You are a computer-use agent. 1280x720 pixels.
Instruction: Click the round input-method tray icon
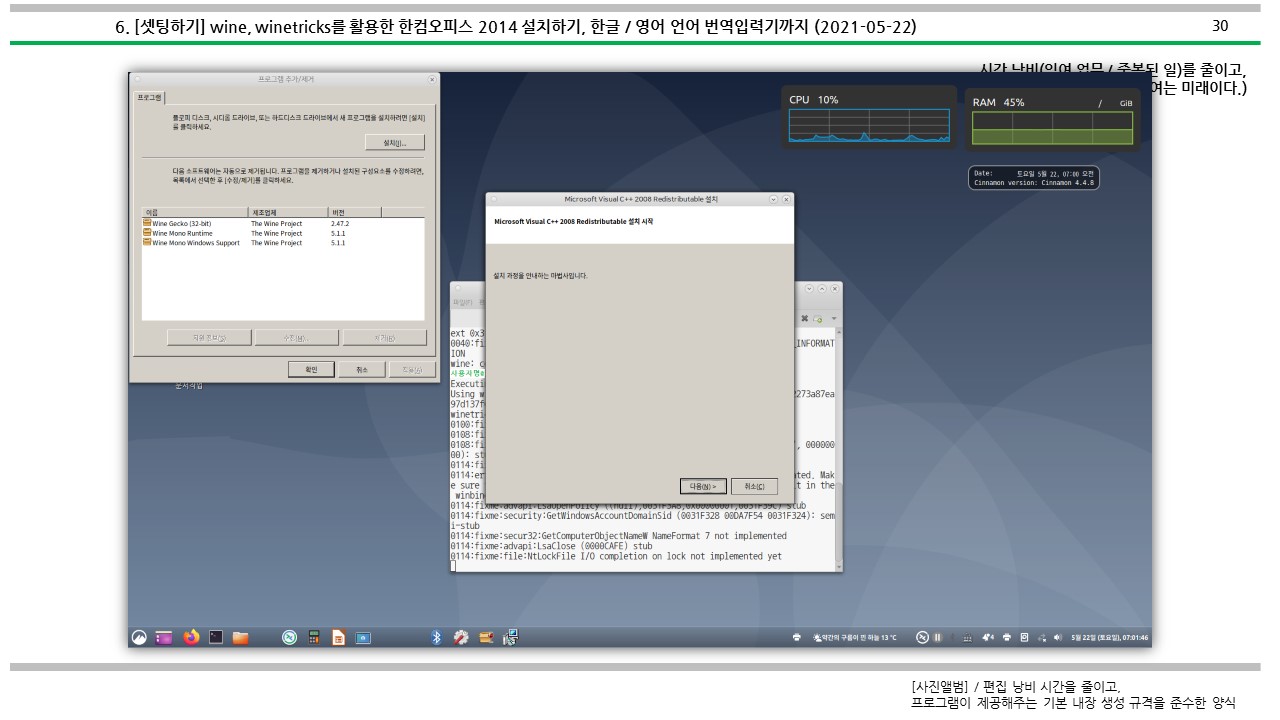922,637
